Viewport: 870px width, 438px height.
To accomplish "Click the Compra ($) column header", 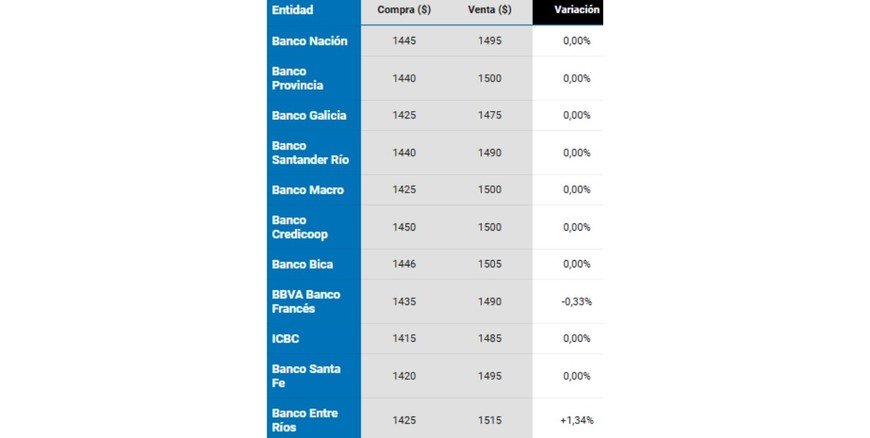I will 404,10.
